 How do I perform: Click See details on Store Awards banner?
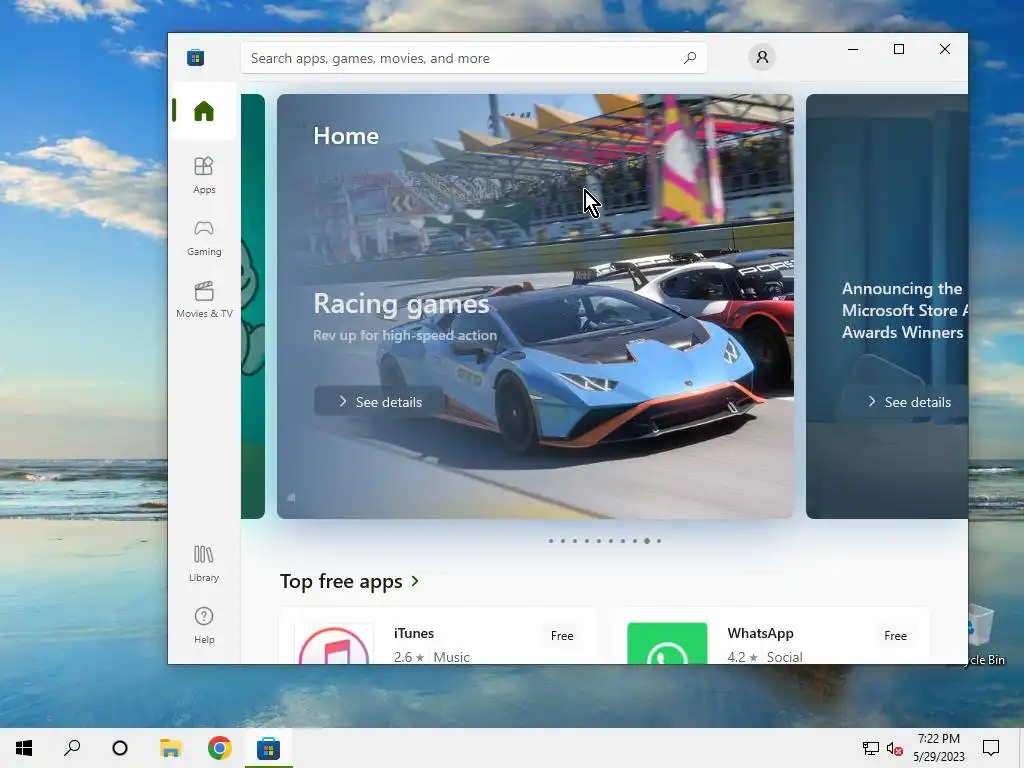coord(908,402)
